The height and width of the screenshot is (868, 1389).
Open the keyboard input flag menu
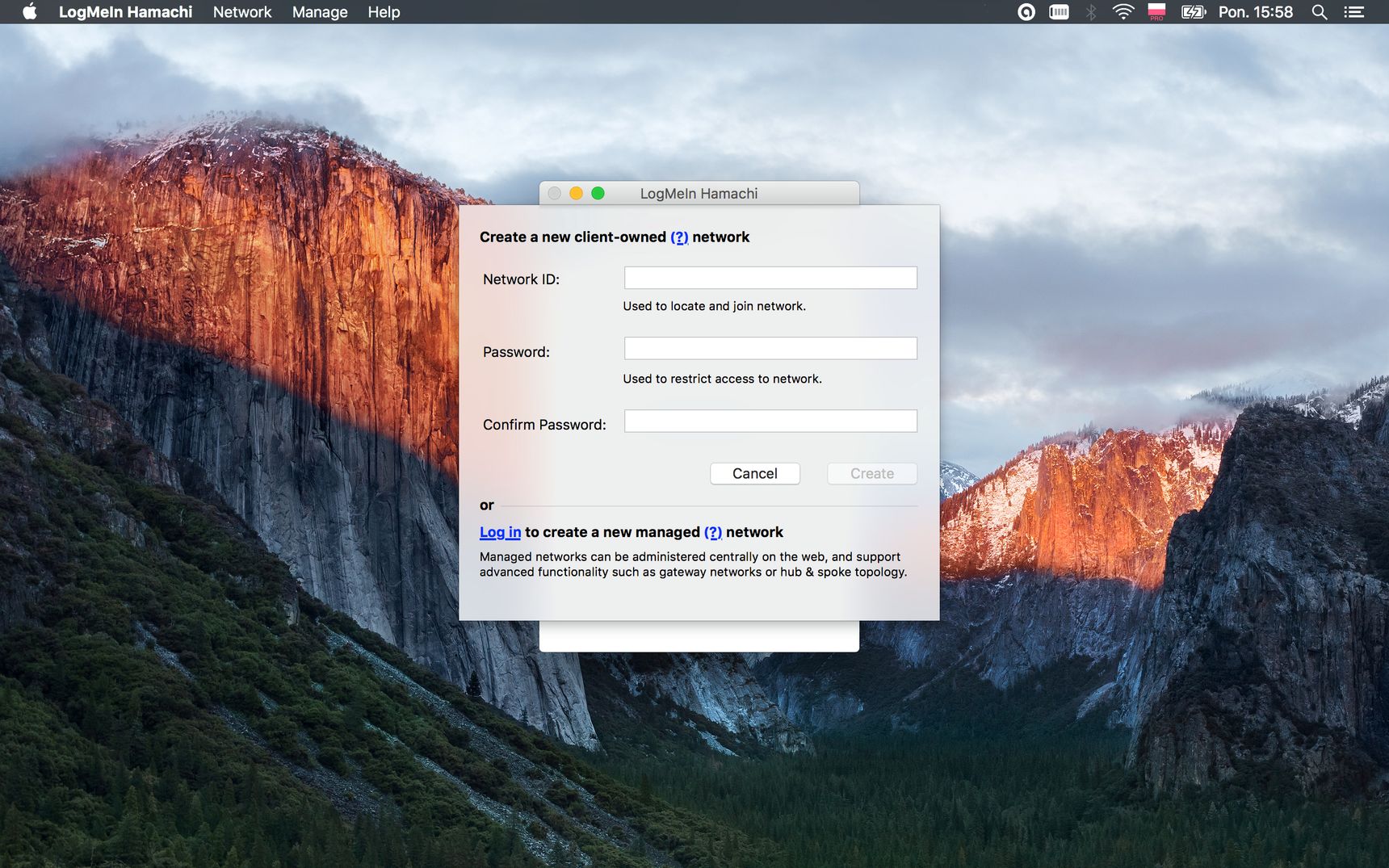click(x=1156, y=12)
